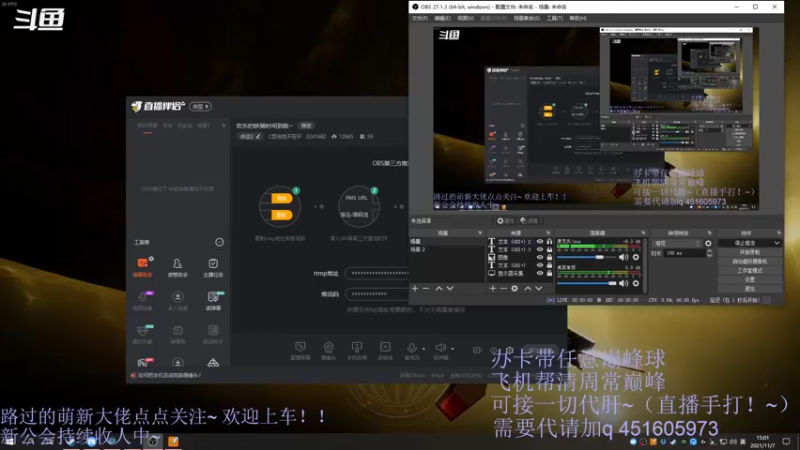
Task: Move source up in the sources list
Action: (528, 288)
